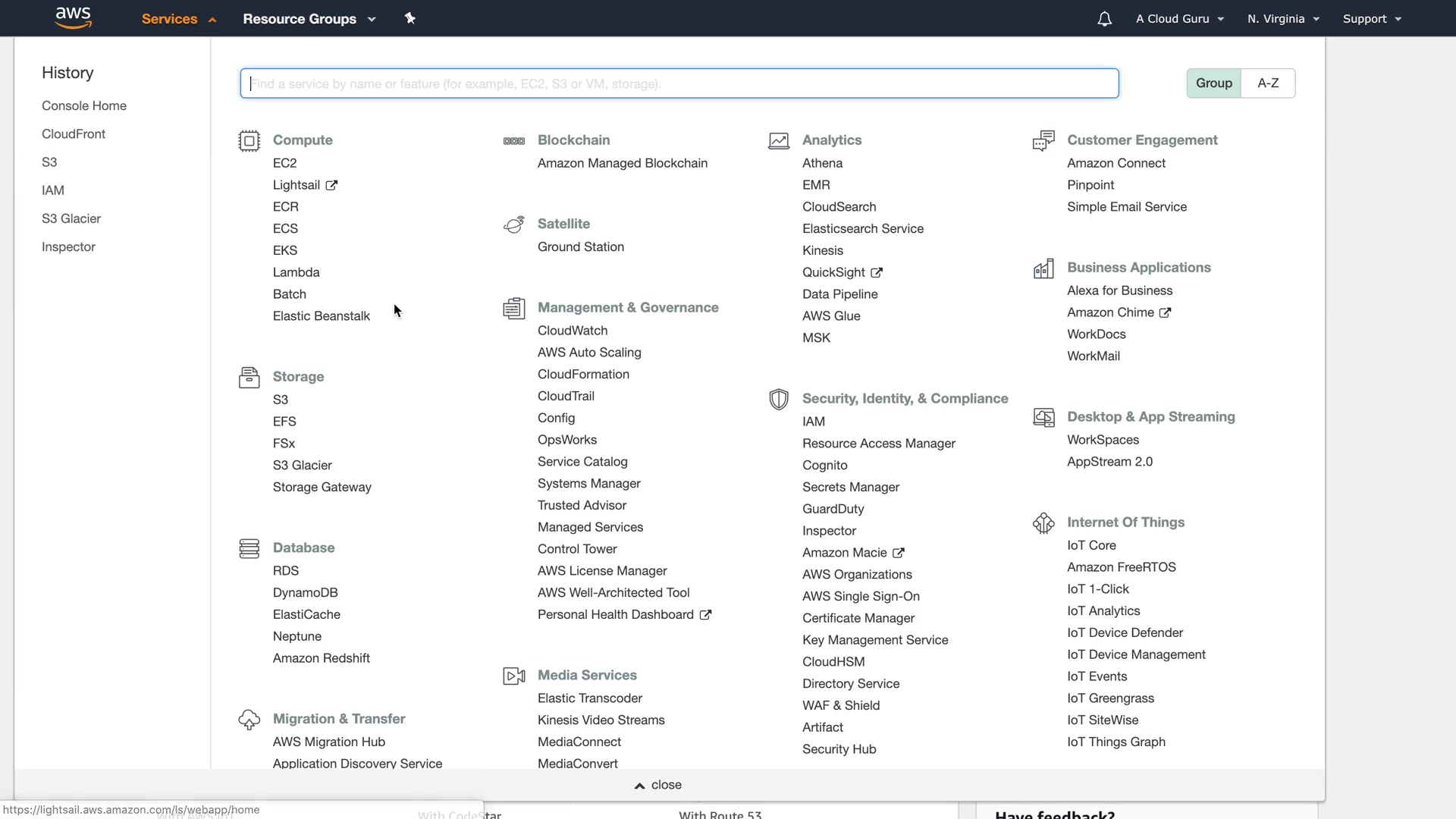Expand the Resource Groups dropdown
The height and width of the screenshot is (819, 1456).
pos(309,19)
